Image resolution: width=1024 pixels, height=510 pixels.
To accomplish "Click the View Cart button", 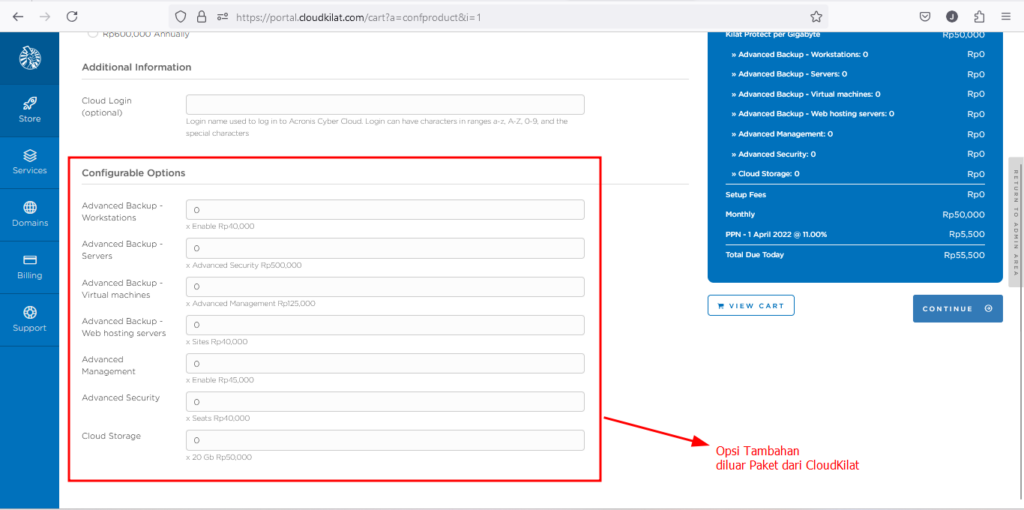I will [x=750, y=305].
